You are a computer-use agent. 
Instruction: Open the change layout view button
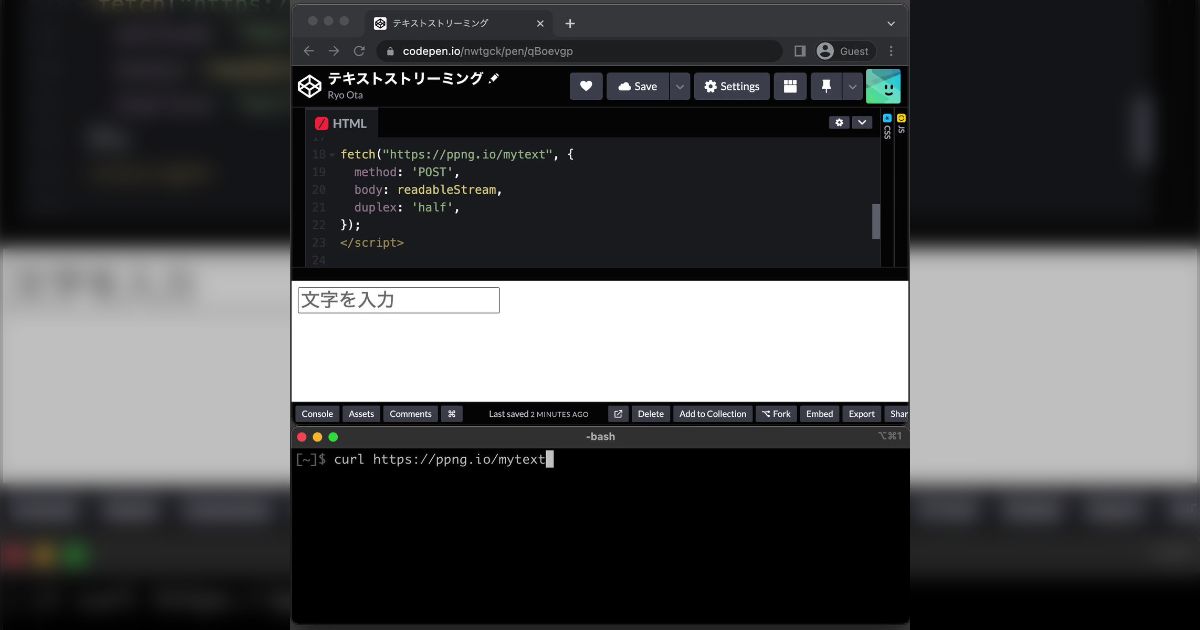point(789,87)
